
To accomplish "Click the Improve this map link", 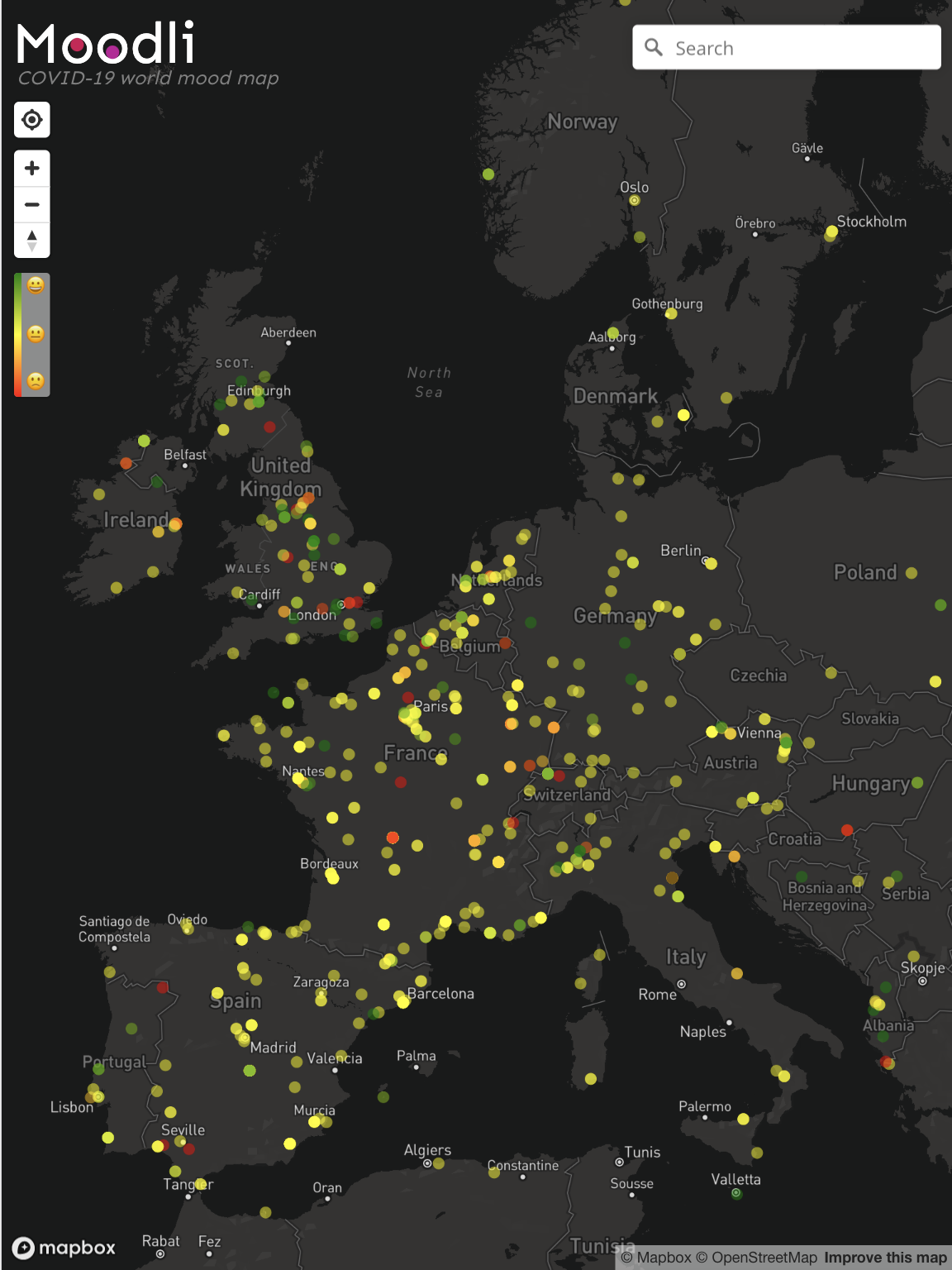I will (885, 1258).
